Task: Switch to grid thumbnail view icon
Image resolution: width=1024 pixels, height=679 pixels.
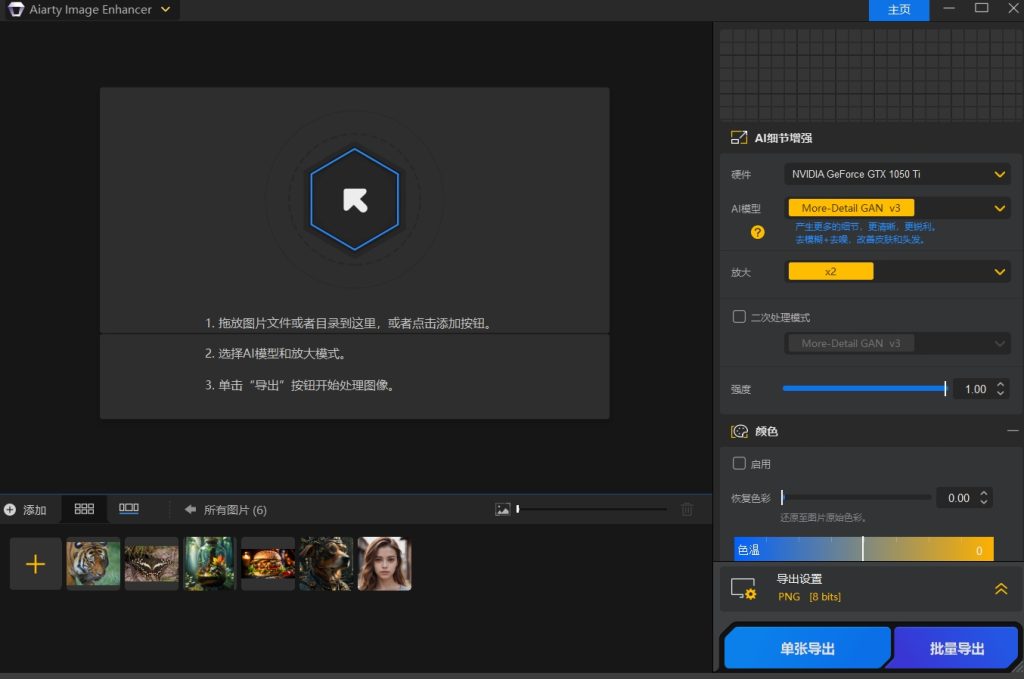Action: pos(84,508)
